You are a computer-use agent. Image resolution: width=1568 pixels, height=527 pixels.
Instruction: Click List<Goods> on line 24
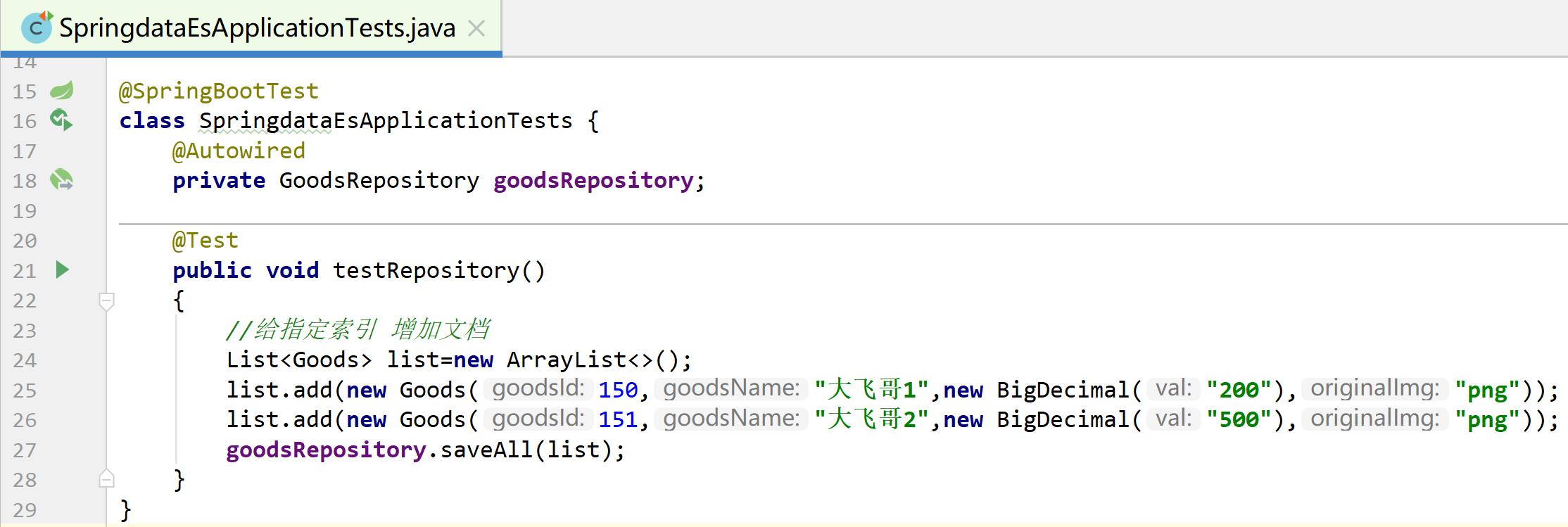tap(299, 360)
